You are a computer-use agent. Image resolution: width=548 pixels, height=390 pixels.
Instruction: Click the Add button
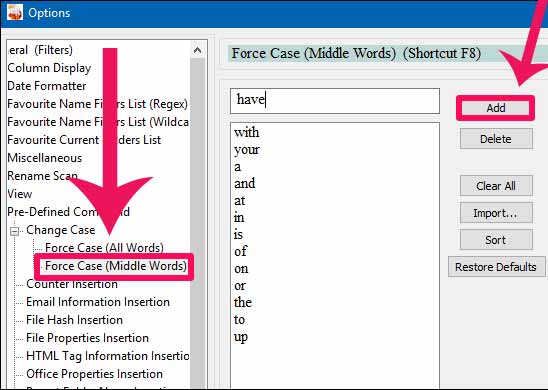[496, 108]
